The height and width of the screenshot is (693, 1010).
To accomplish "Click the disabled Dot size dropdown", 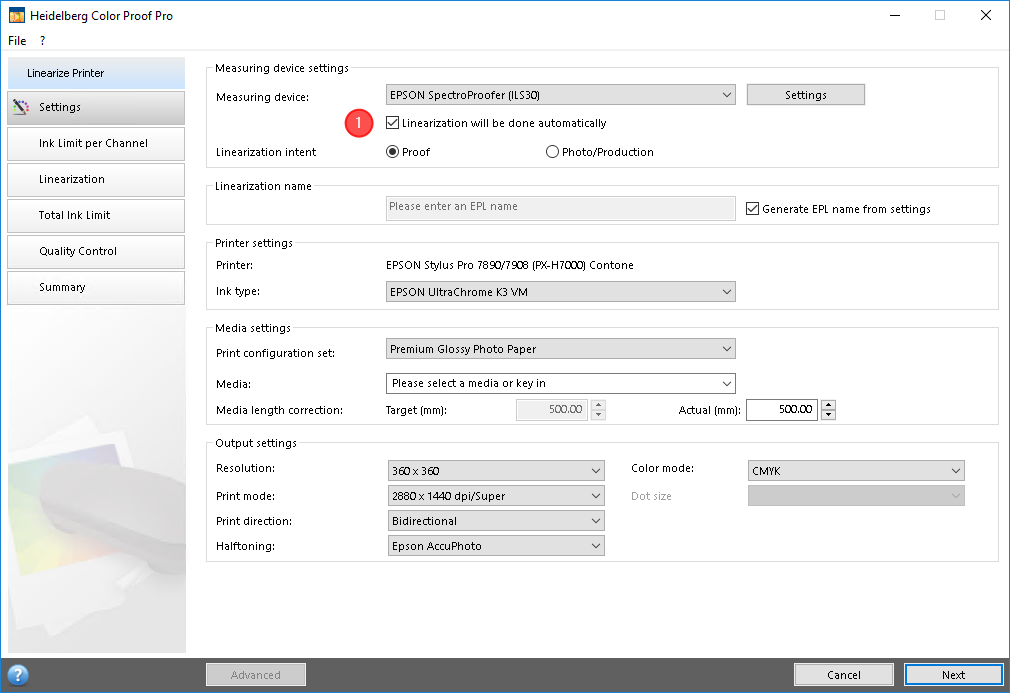I will [x=856, y=496].
